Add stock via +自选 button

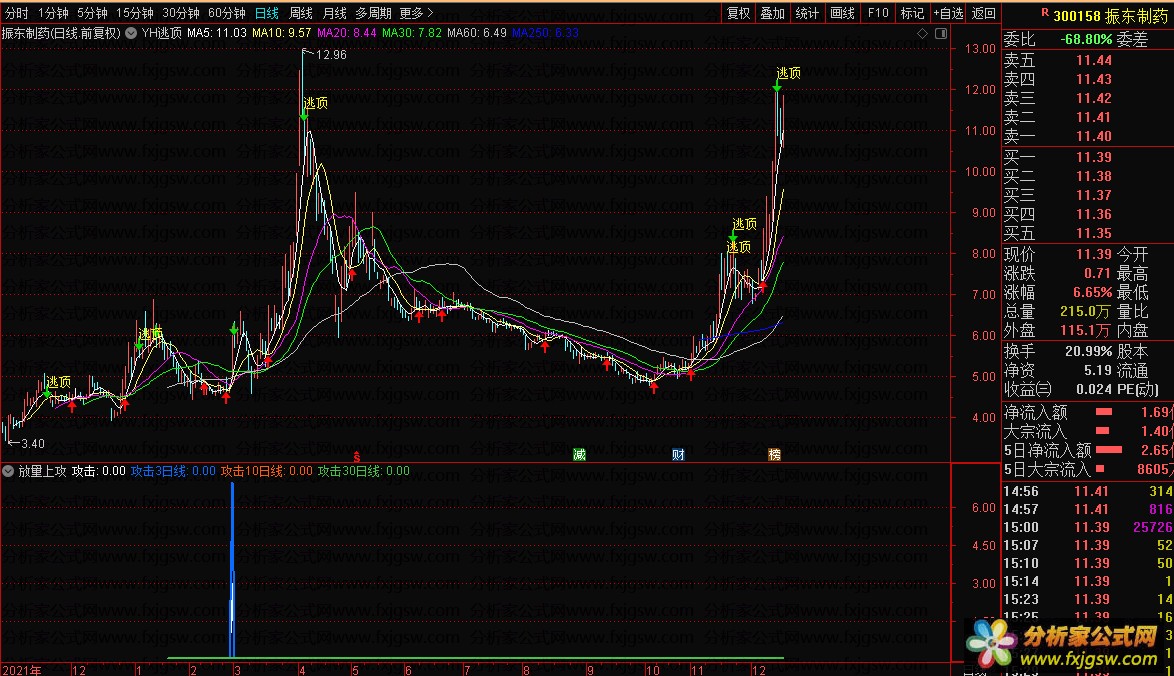click(948, 13)
